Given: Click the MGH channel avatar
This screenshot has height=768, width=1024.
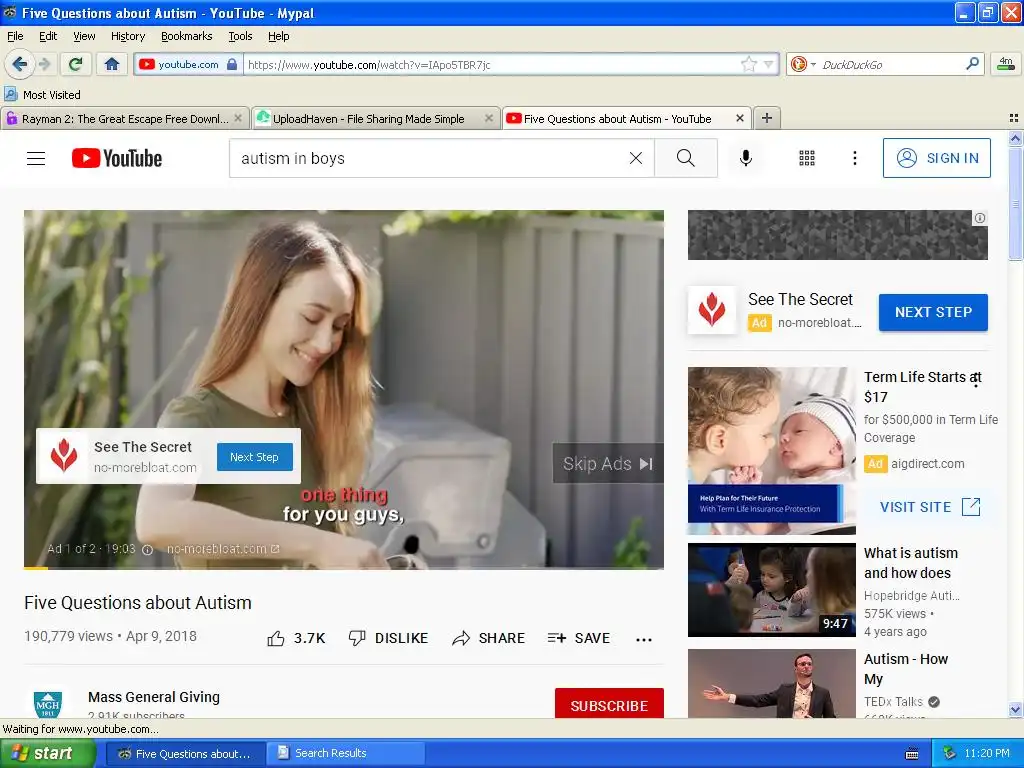Looking at the screenshot, I should tap(48, 704).
